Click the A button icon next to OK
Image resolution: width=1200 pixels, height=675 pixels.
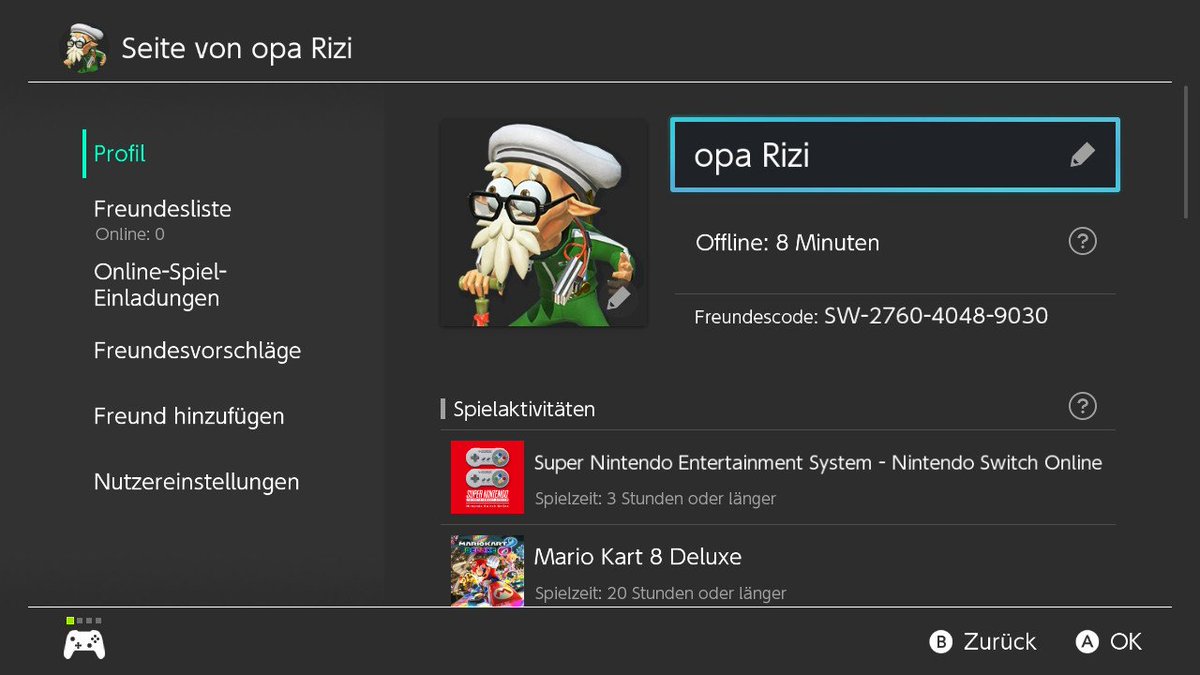1087,642
